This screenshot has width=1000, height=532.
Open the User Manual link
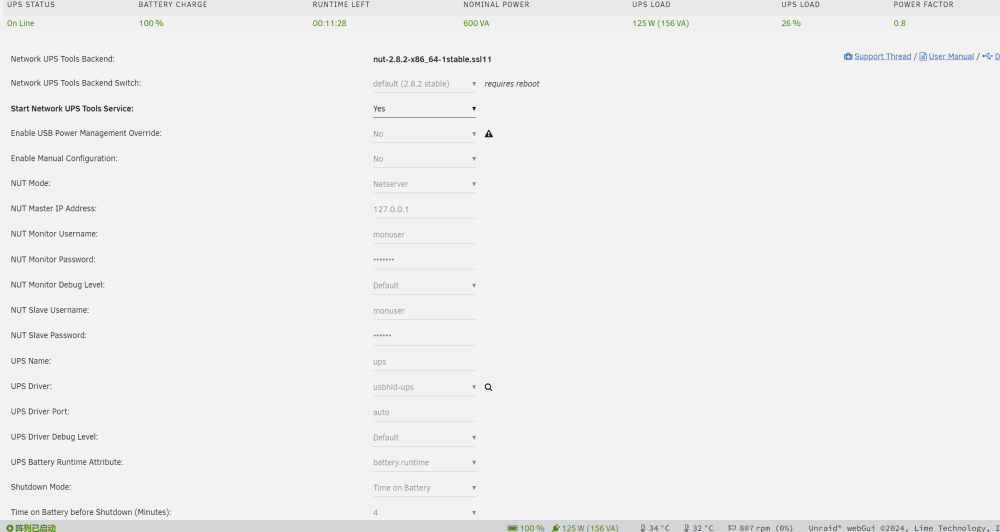click(x=951, y=57)
